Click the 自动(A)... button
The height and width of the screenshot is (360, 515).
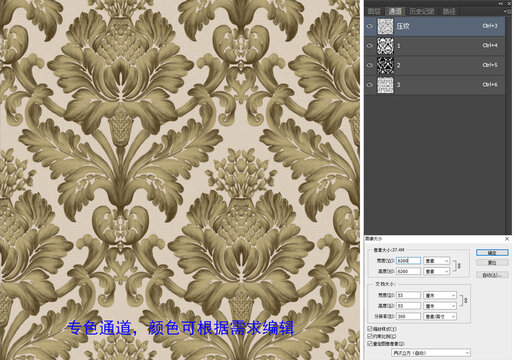(492, 275)
